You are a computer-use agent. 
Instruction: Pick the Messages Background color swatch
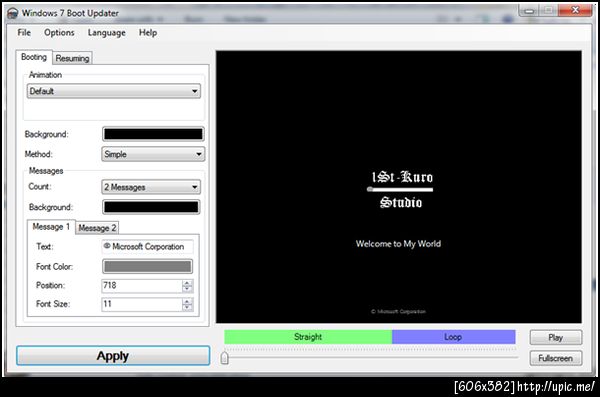pos(151,207)
